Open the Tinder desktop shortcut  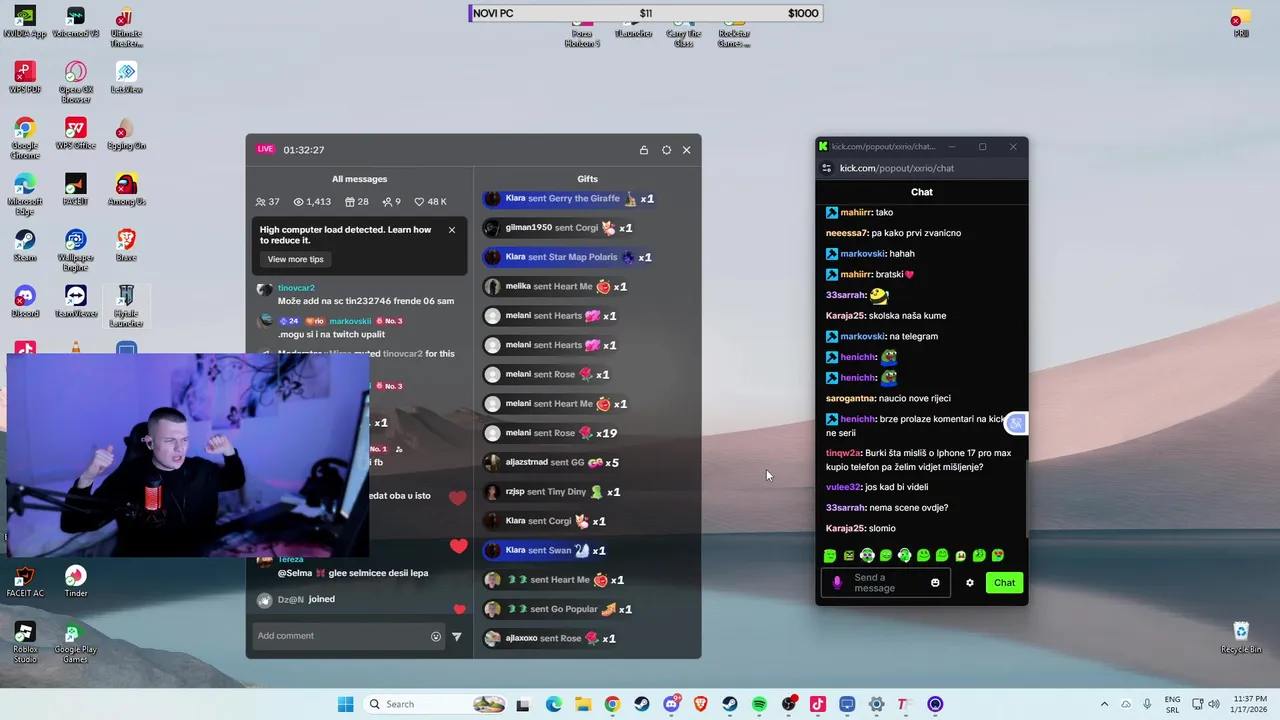(75, 582)
